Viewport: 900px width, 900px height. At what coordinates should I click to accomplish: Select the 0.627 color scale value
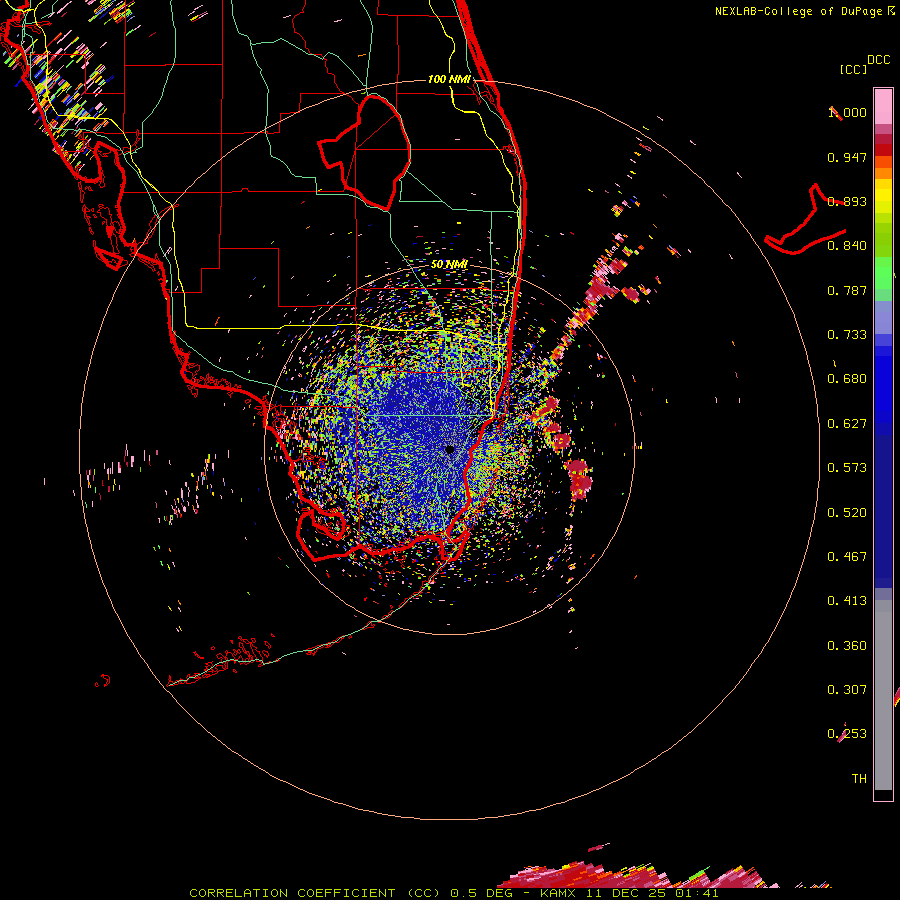coord(847,424)
